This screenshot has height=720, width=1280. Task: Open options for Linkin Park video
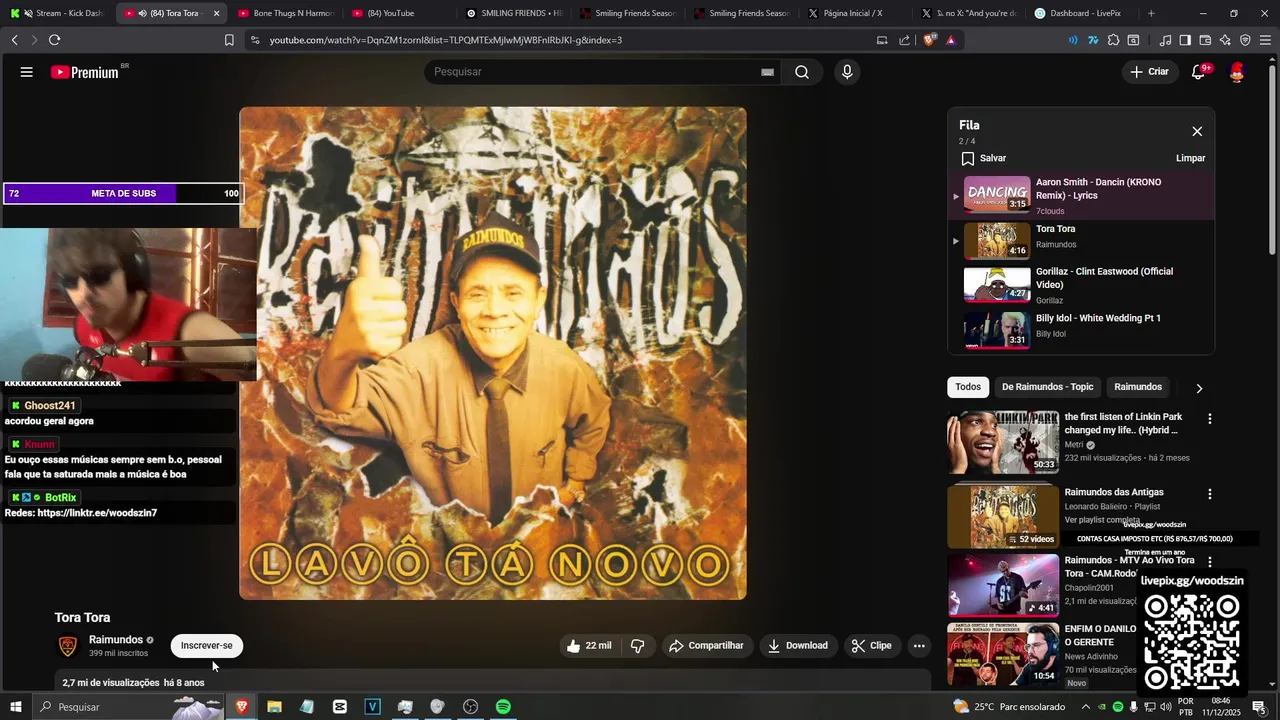coord(1209,419)
